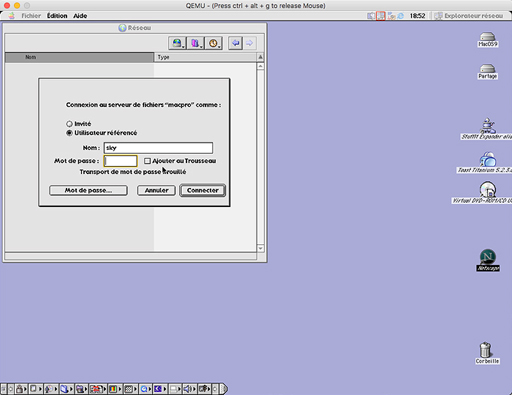Select the Toast Titanium desktop icon
512x395 pixels.
pos(488,162)
